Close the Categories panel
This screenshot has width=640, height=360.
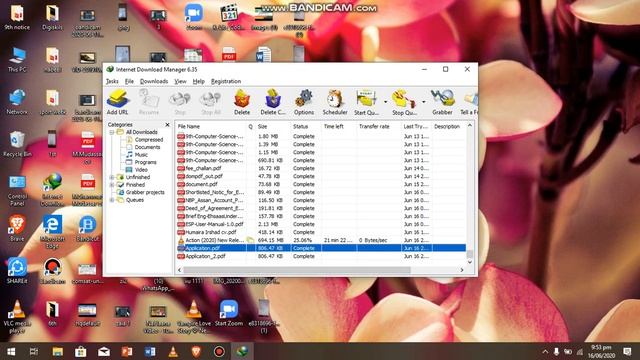167,124
